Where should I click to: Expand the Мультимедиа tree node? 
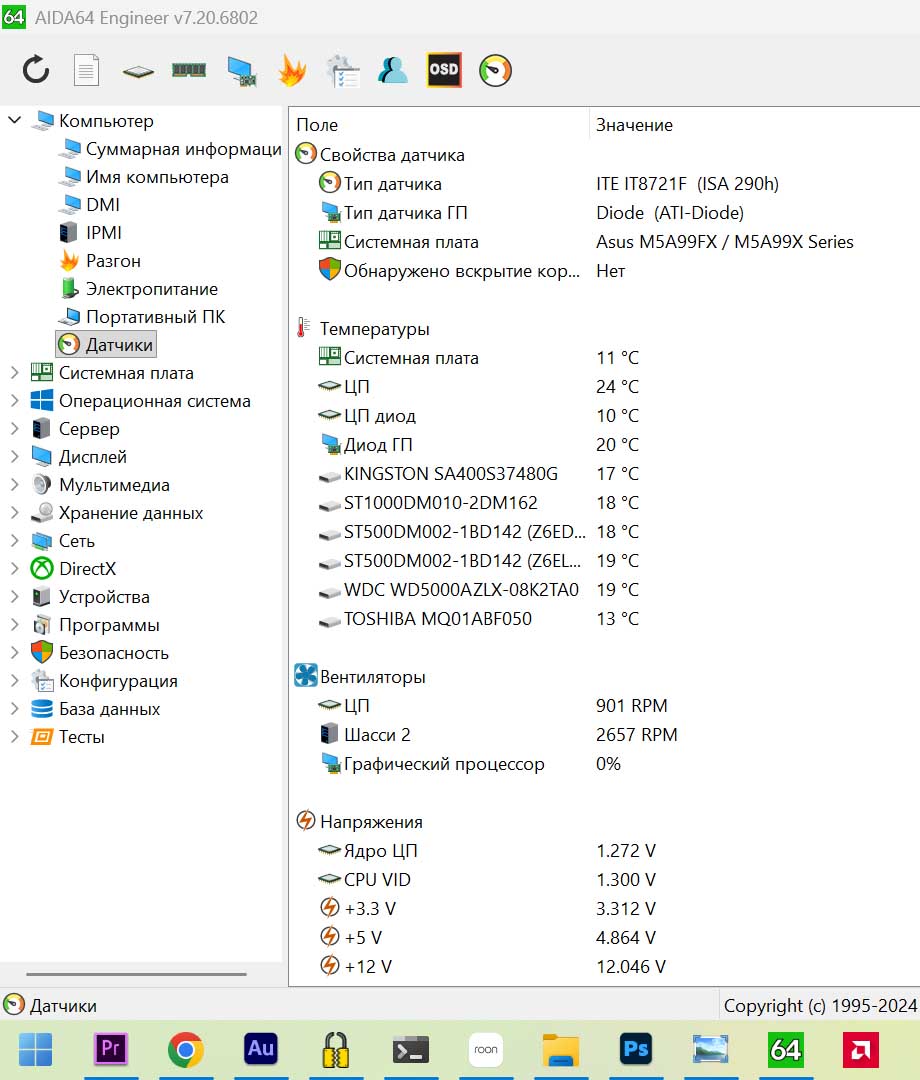tap(14, 485)
